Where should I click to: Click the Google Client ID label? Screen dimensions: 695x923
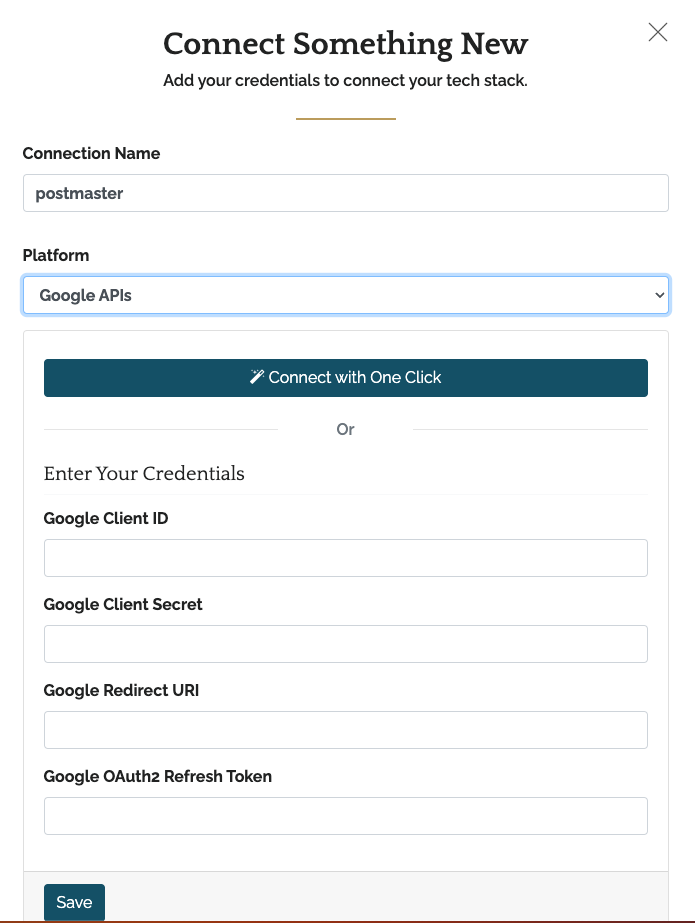coord(106,518)
